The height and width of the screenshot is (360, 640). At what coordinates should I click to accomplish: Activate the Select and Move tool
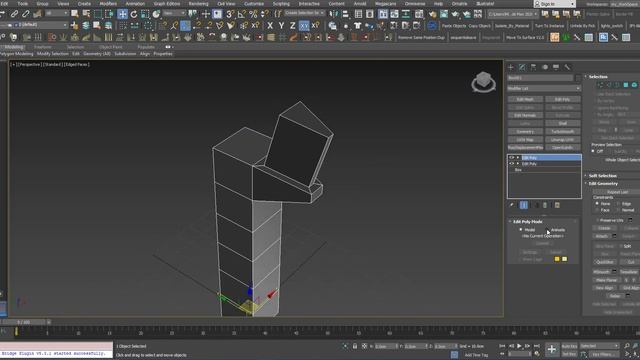(x=122, y=14)
